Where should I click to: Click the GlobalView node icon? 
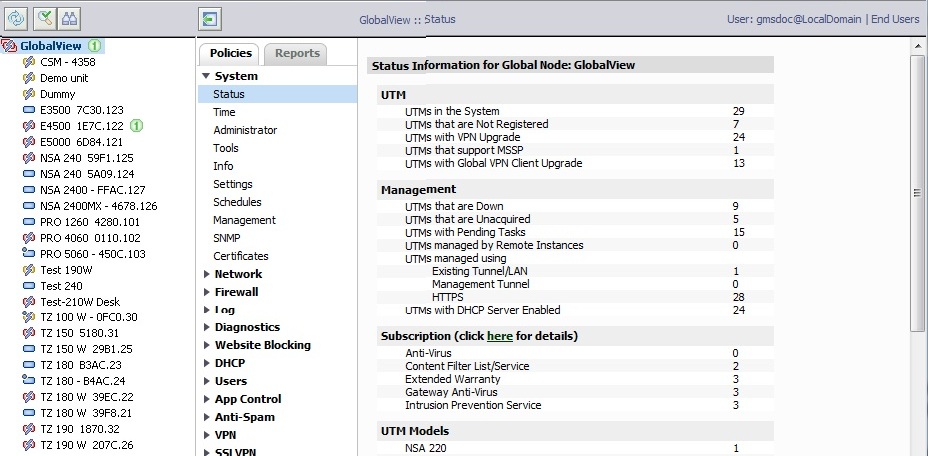tap(9, 46)
